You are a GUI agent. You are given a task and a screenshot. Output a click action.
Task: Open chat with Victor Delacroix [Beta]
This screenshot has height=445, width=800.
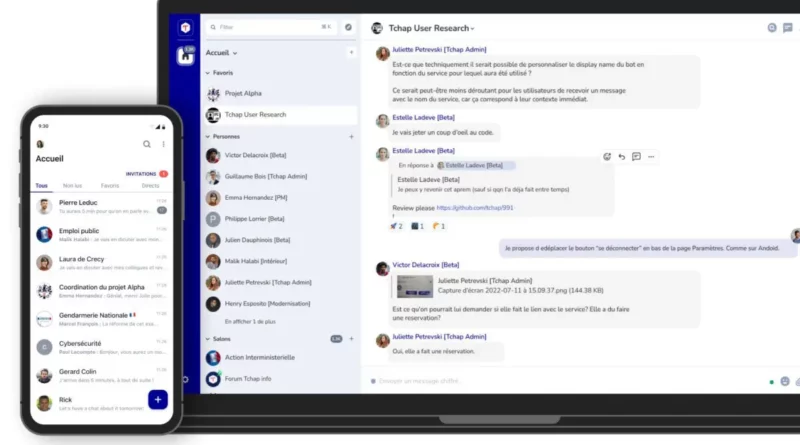click(280, 155)
